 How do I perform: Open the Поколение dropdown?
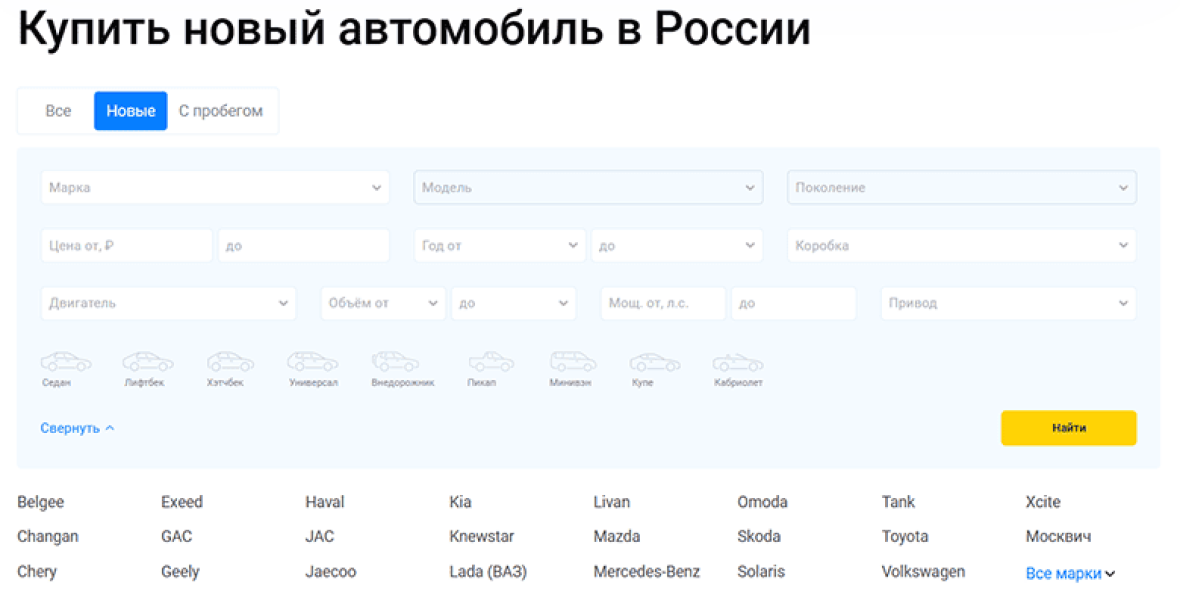click(962, 187)
